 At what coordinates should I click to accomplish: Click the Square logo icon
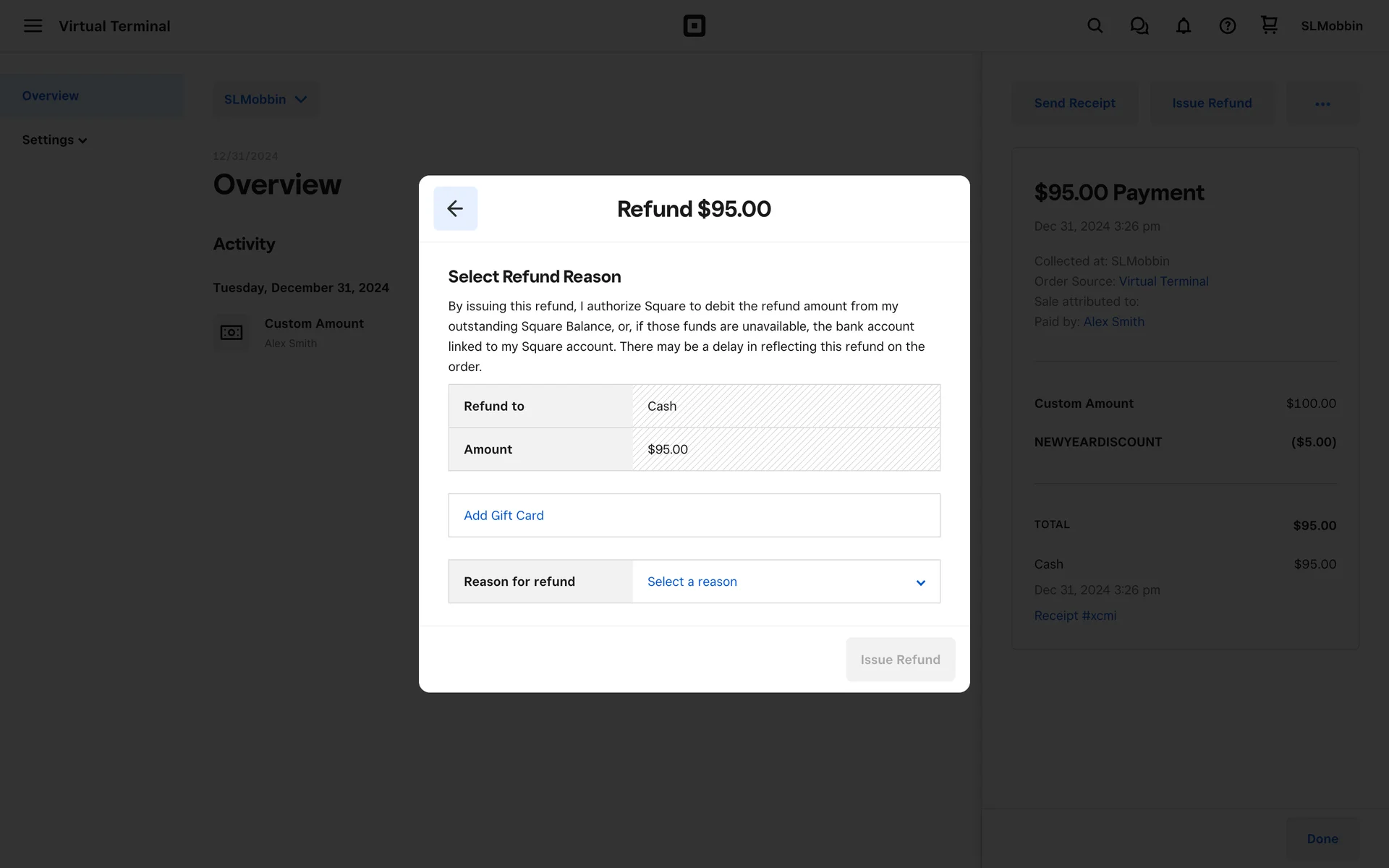click(694, 26)
